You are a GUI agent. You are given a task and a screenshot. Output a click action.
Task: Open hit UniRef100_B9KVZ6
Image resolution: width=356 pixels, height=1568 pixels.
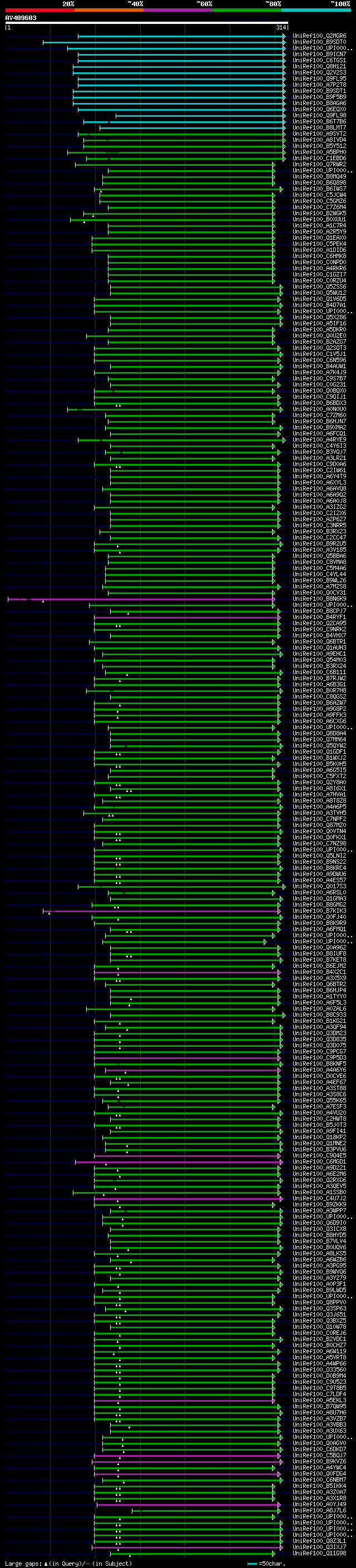(x=319, y=1461)
